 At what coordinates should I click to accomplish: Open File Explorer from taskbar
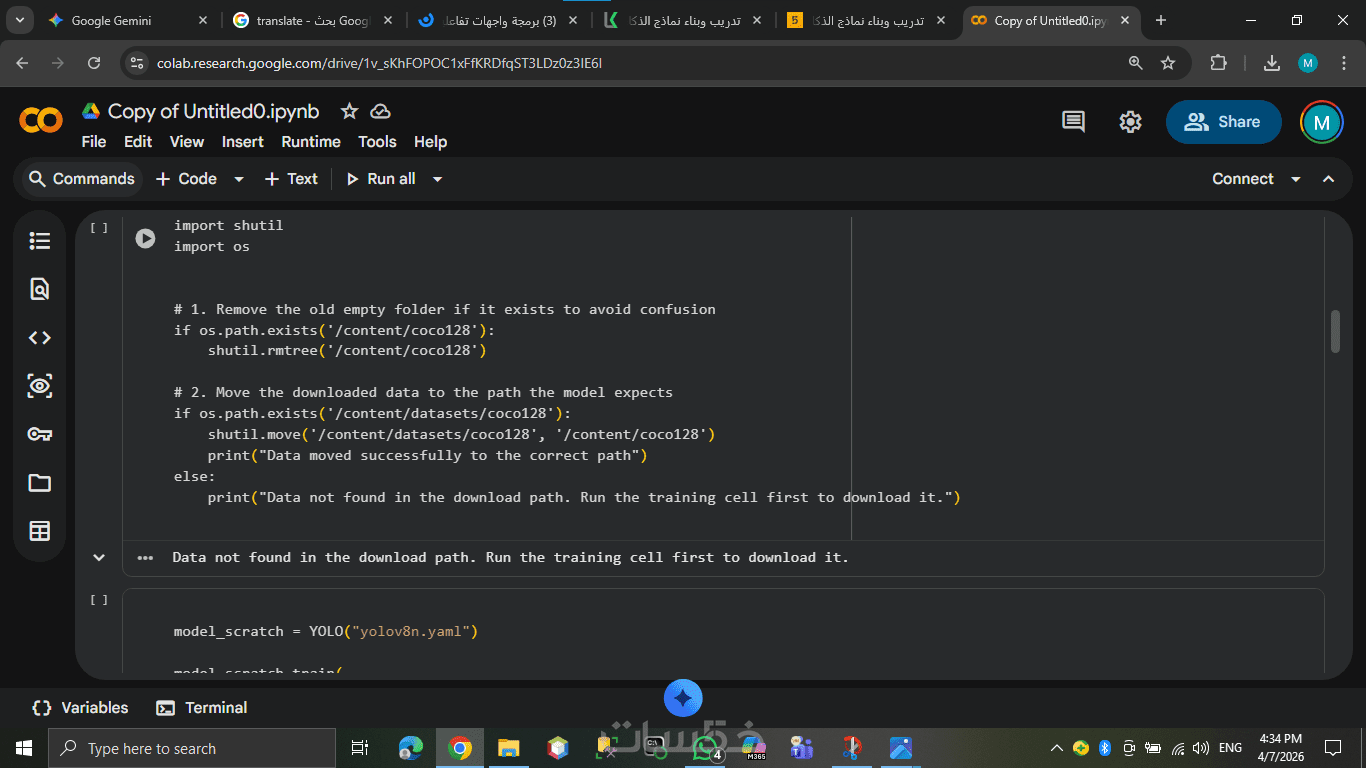point(509,748)
